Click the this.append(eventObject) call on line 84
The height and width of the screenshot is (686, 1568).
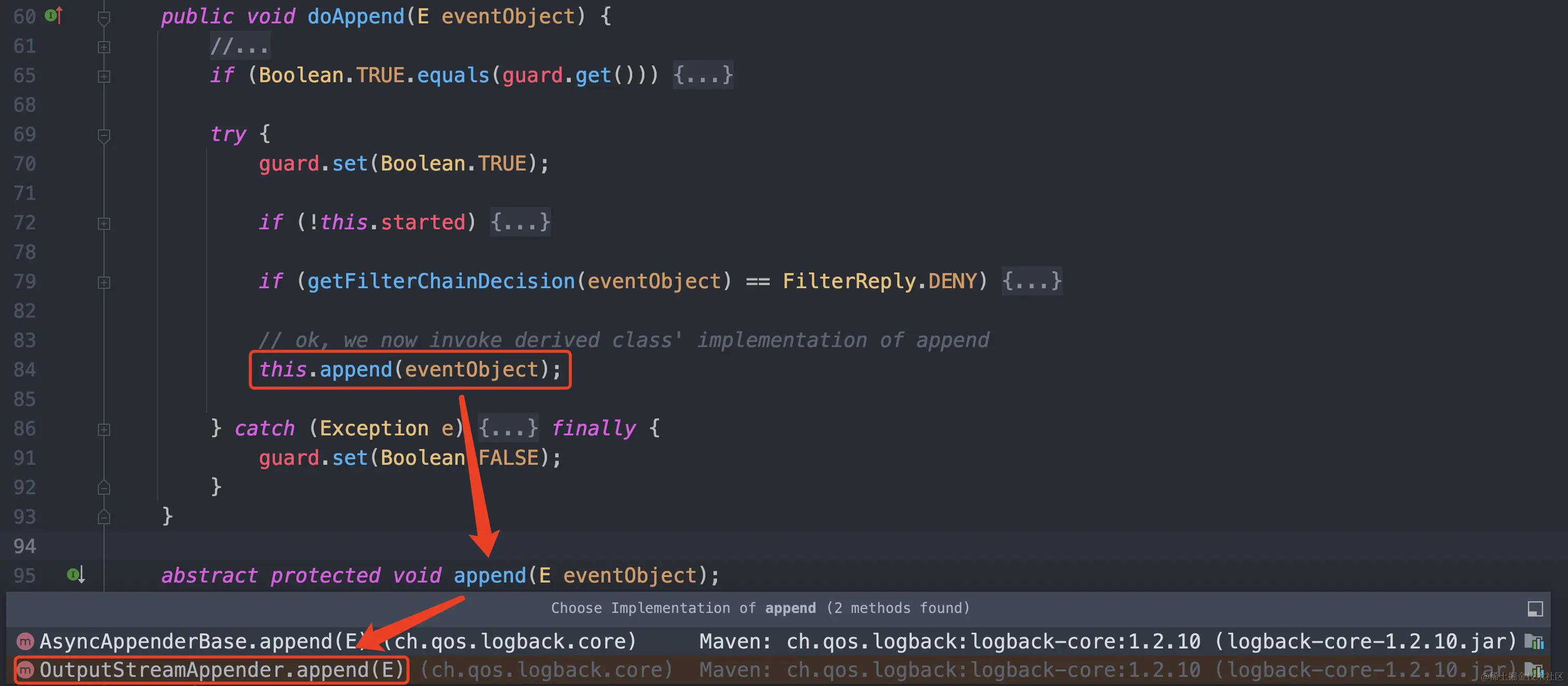410,370
